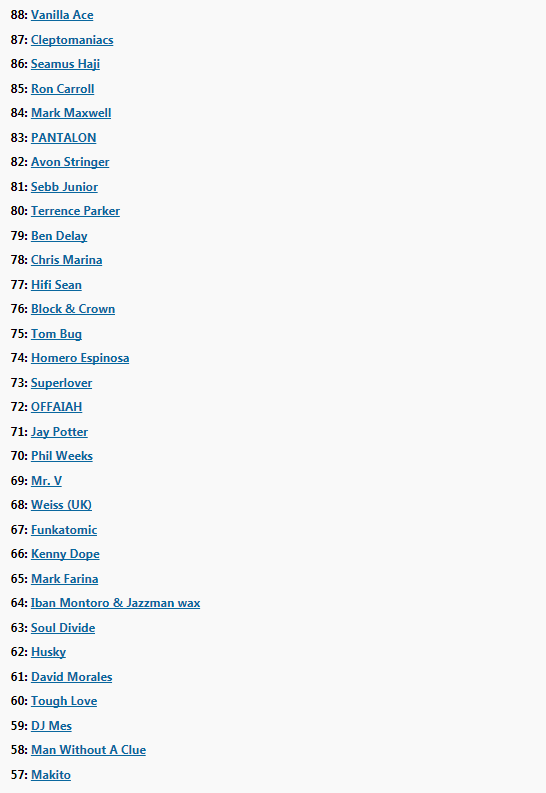Select the Husky link
The width and height of the screenshot is (546, 793).
[x=49, y=652]
